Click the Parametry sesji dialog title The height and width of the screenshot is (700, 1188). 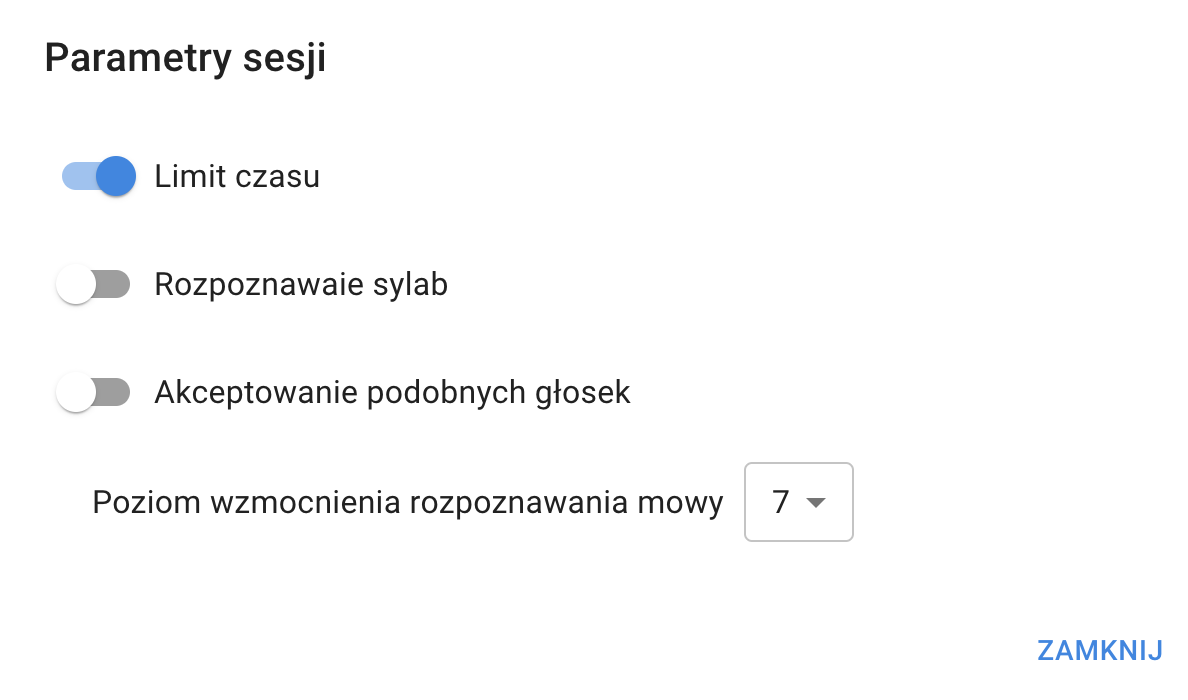185,58
